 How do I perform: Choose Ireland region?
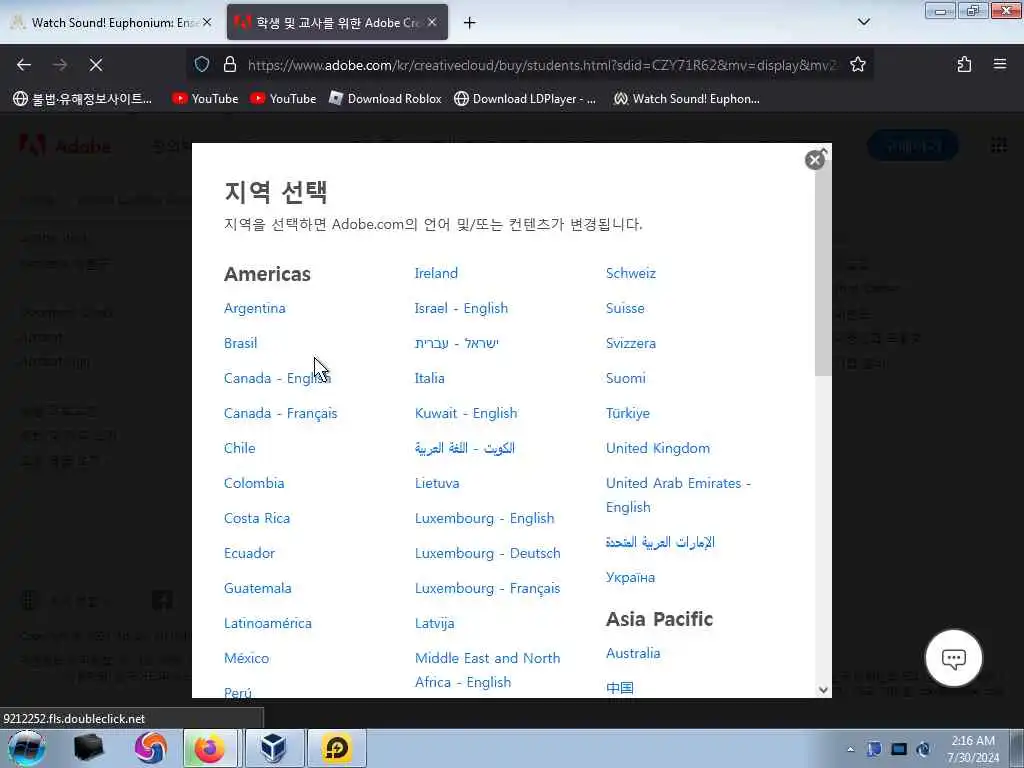[x=436, y=274]
